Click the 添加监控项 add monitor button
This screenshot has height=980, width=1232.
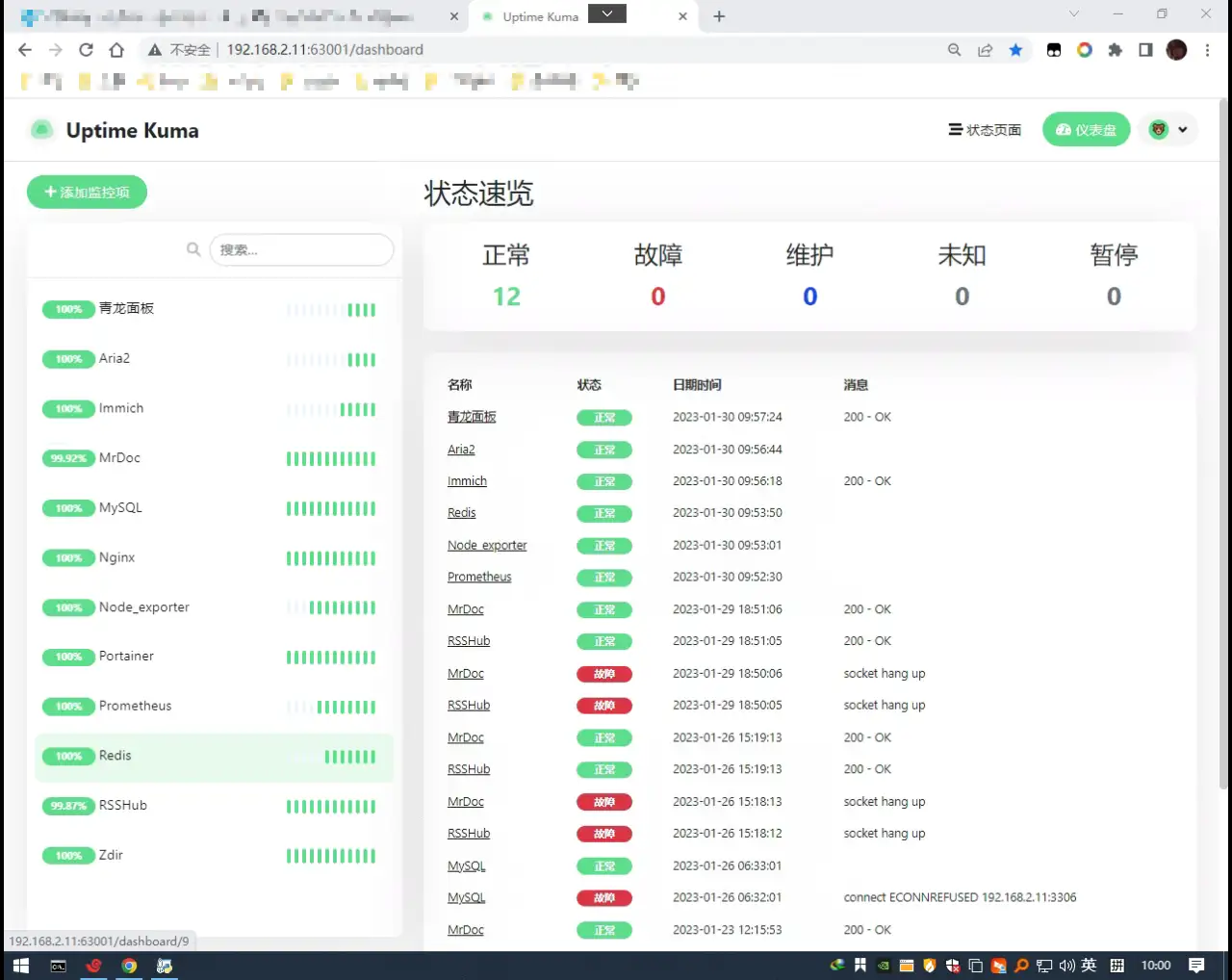tap(87, 193)
